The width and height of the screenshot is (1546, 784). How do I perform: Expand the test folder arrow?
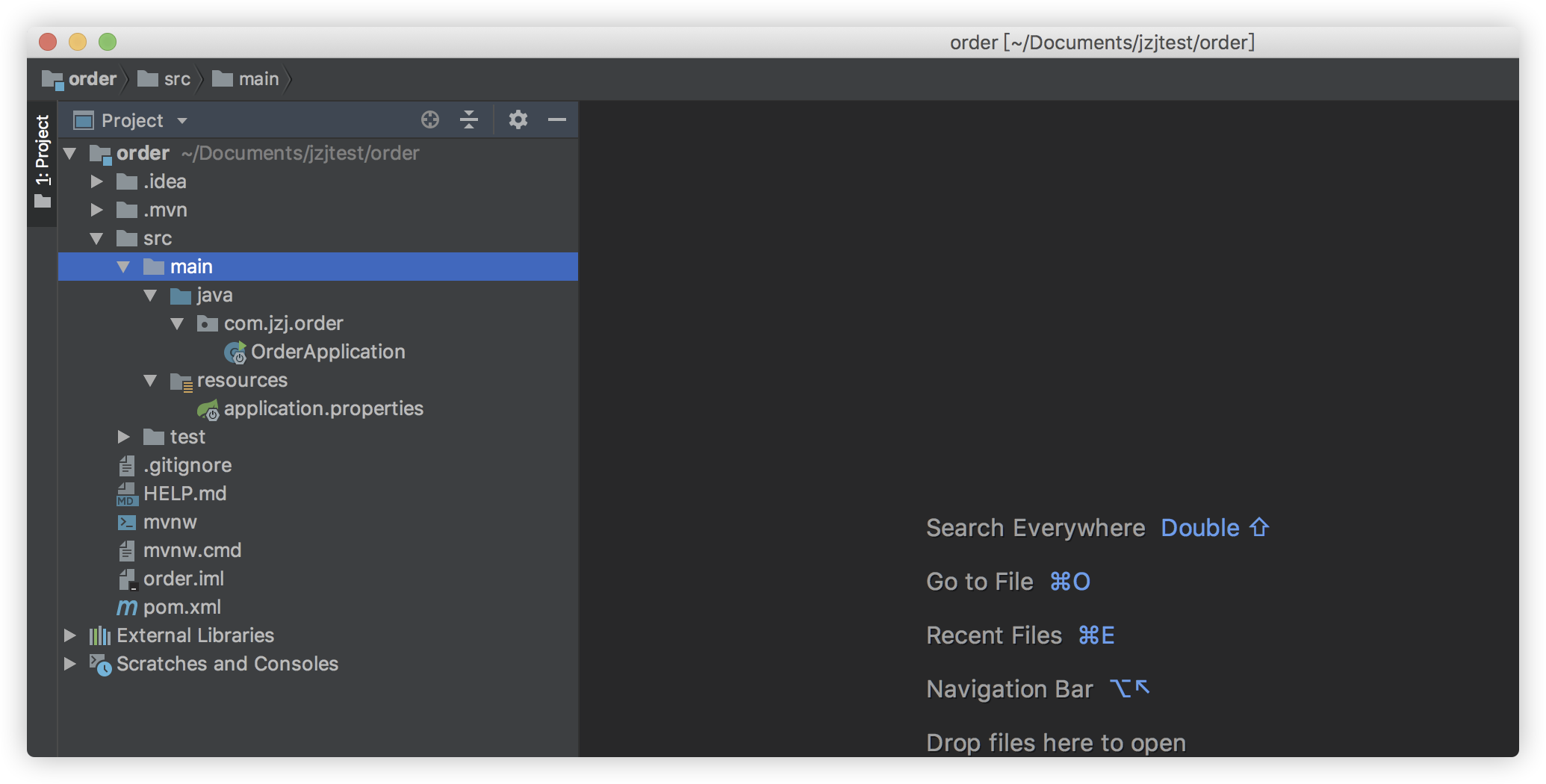124,437
